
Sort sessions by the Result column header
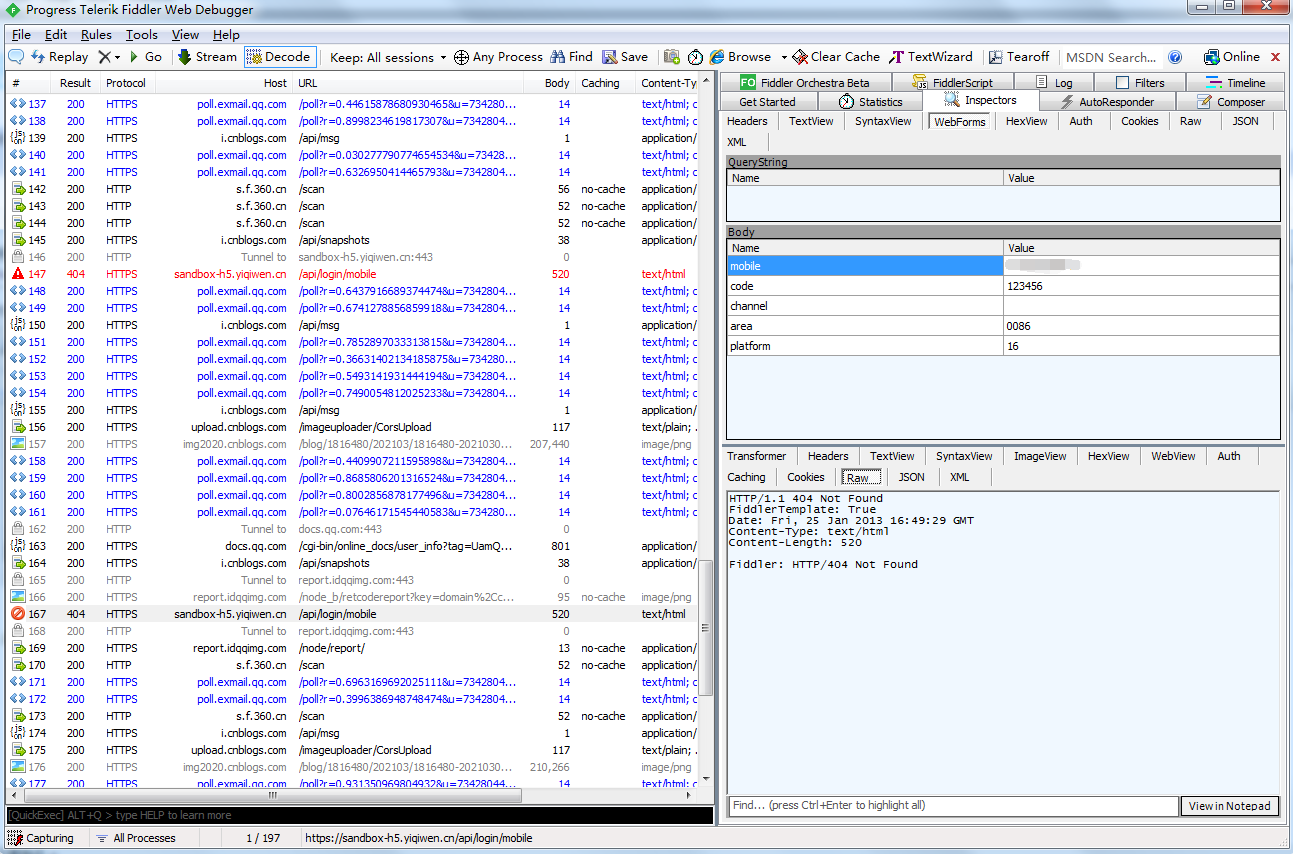tap(75, 83)
